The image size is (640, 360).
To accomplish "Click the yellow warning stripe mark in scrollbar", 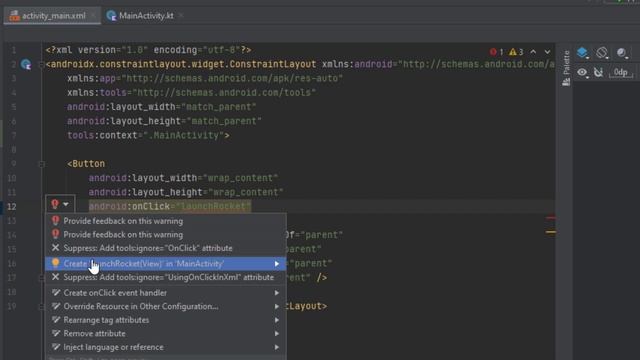I will [551, 232].
